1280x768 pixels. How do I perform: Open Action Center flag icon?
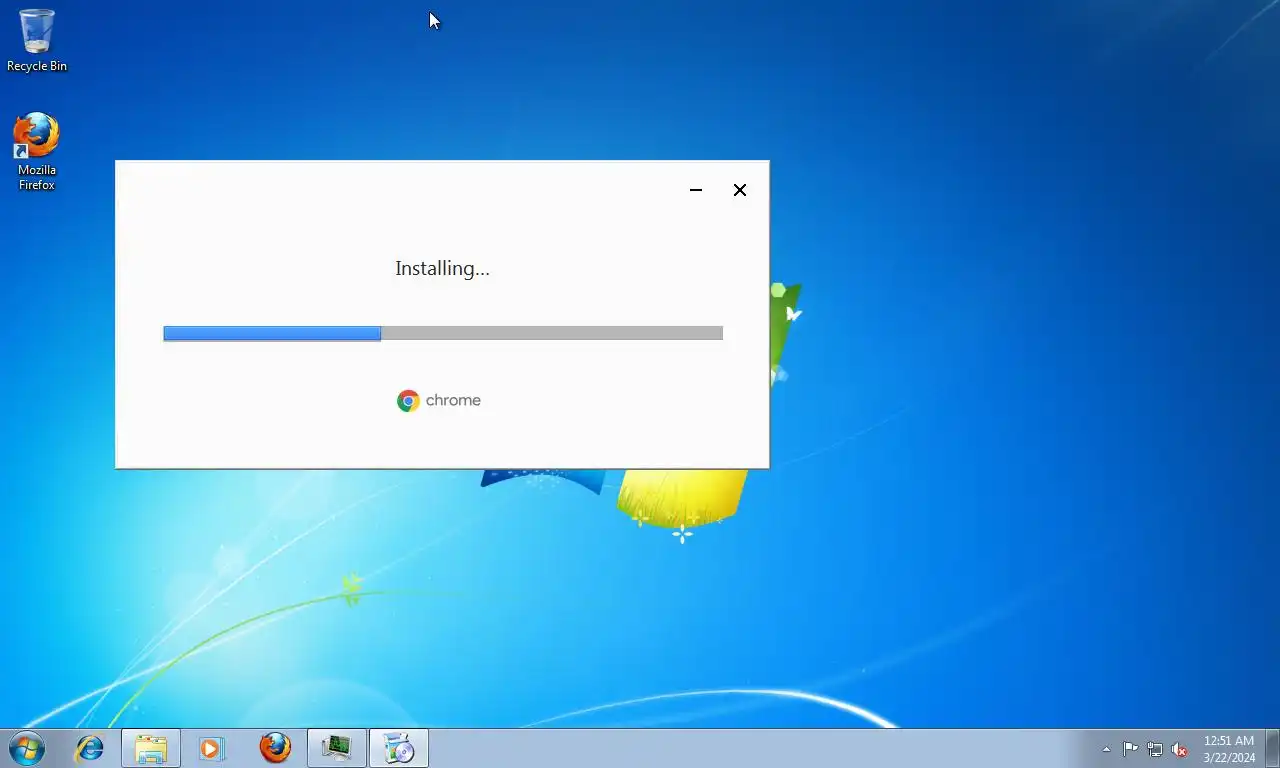[x=1130, y=749]
